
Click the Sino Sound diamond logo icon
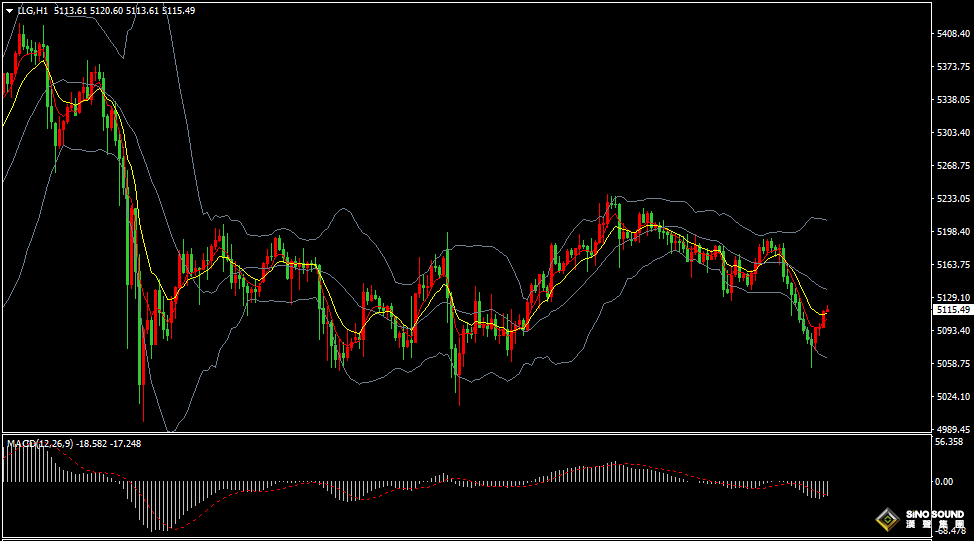click(886, 518)
